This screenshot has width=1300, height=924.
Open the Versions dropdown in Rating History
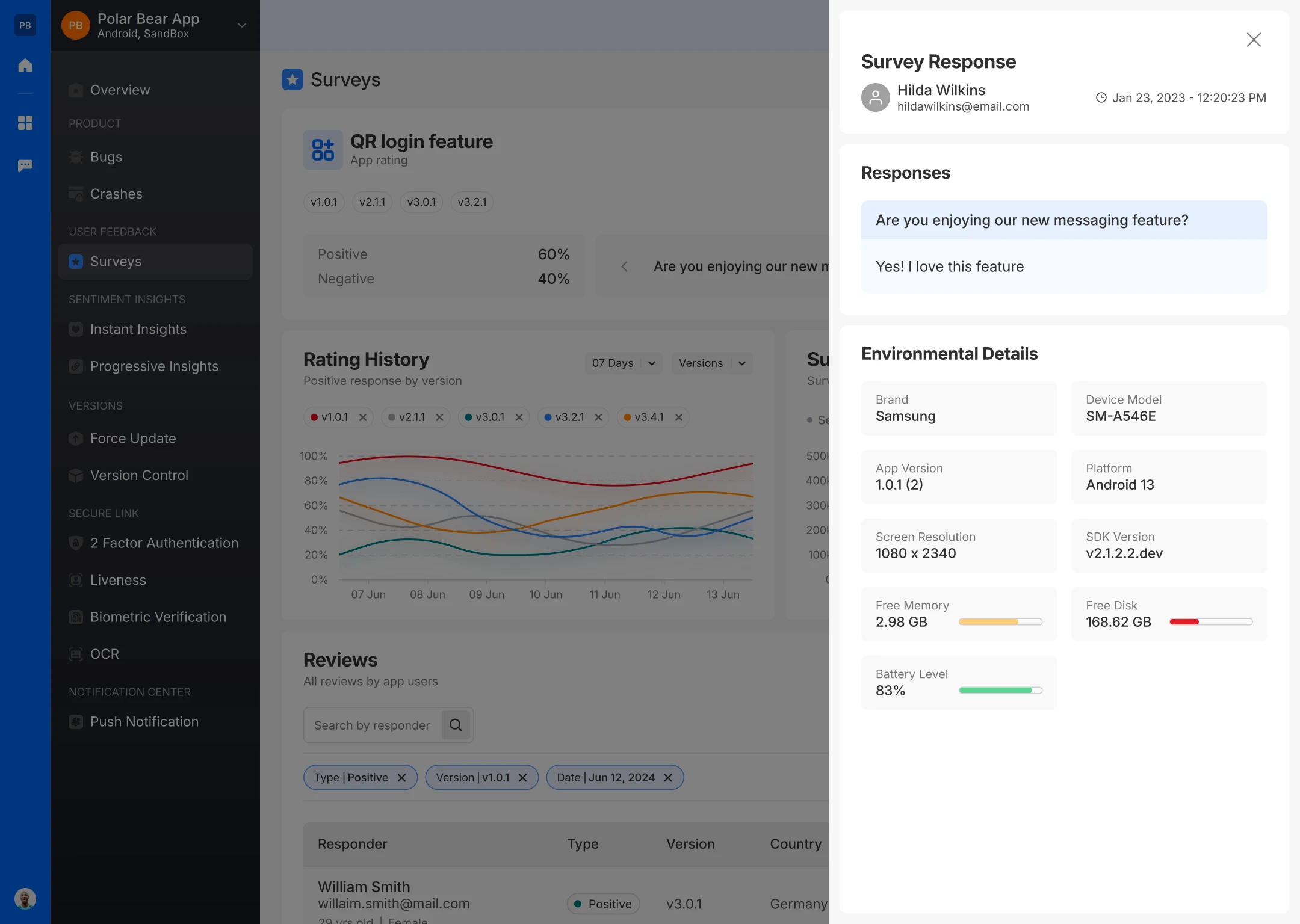[711, 363]
